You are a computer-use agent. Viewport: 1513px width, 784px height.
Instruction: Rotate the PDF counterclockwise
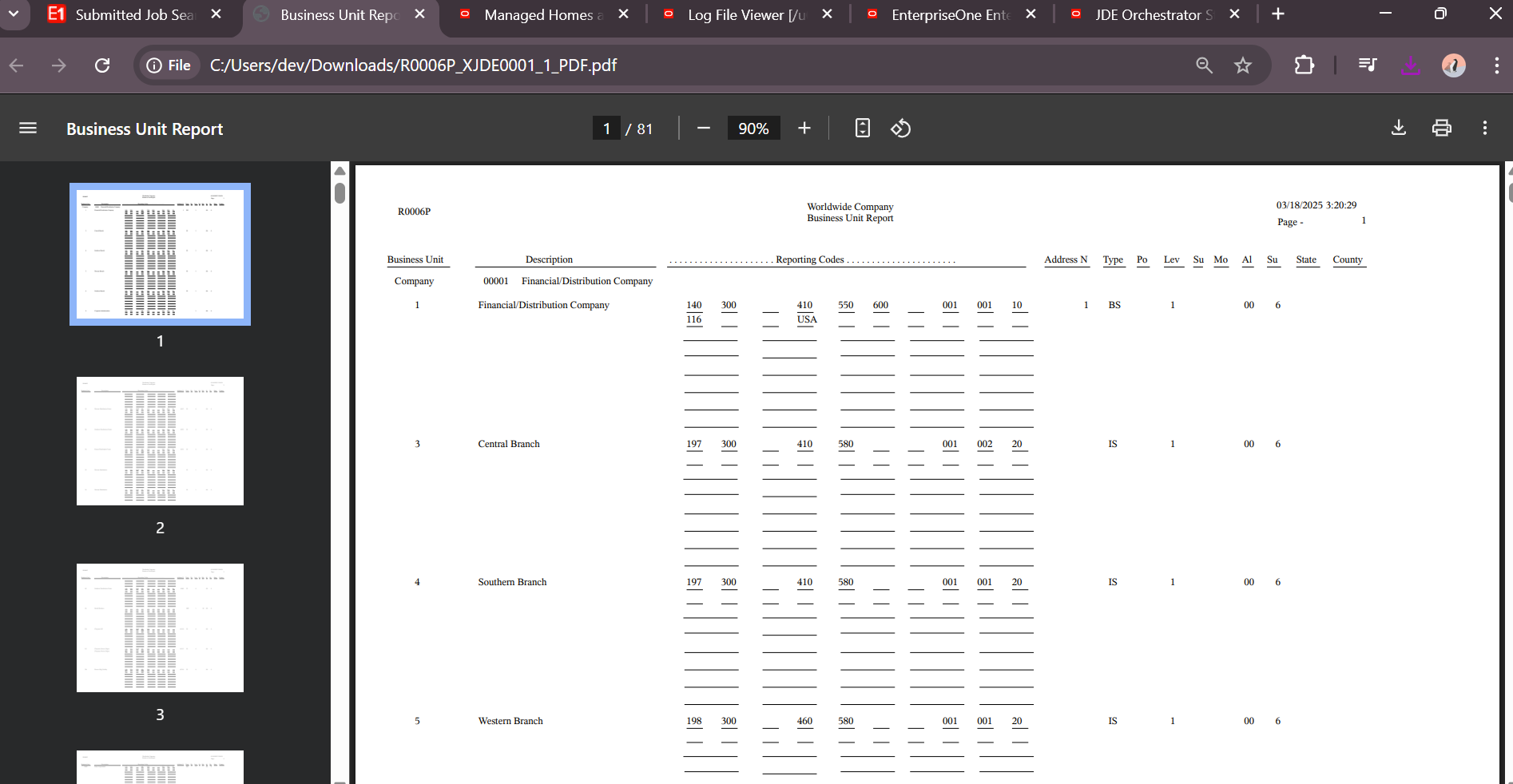(x=900, y=129)
